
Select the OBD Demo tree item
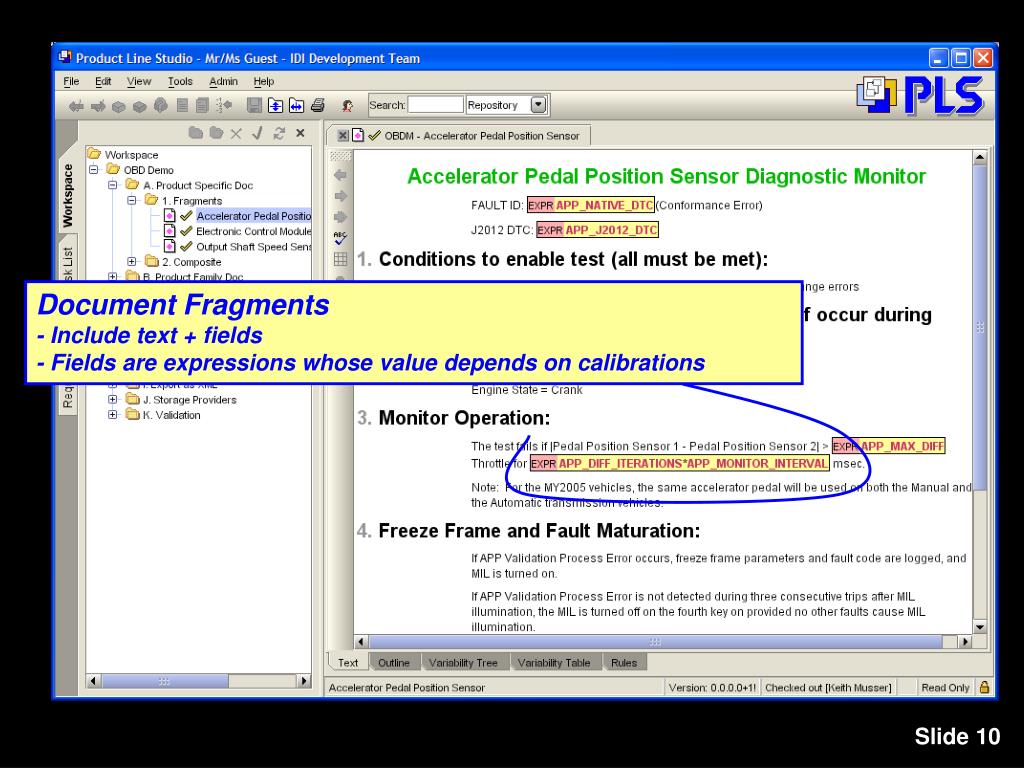tap(149, 170)
